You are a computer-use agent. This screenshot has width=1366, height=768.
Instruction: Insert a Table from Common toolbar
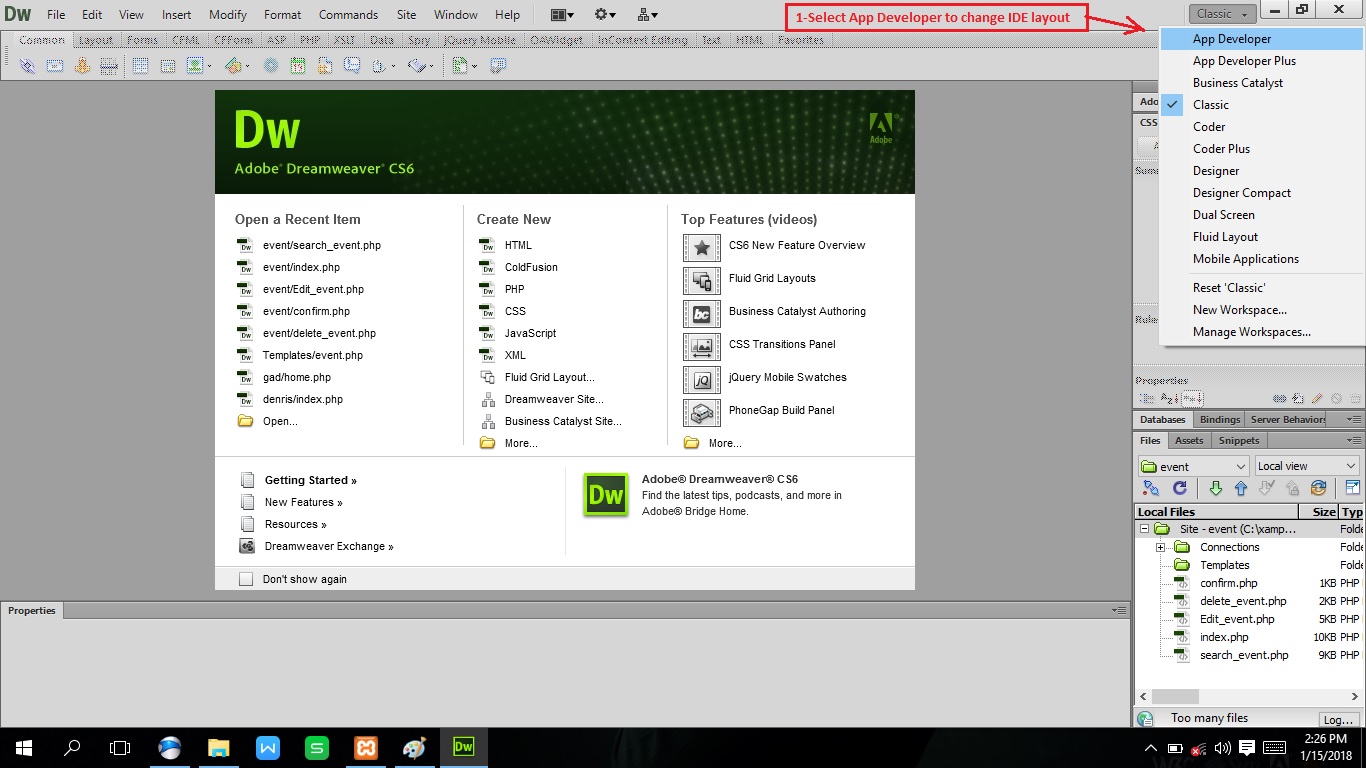pos(141,66)
